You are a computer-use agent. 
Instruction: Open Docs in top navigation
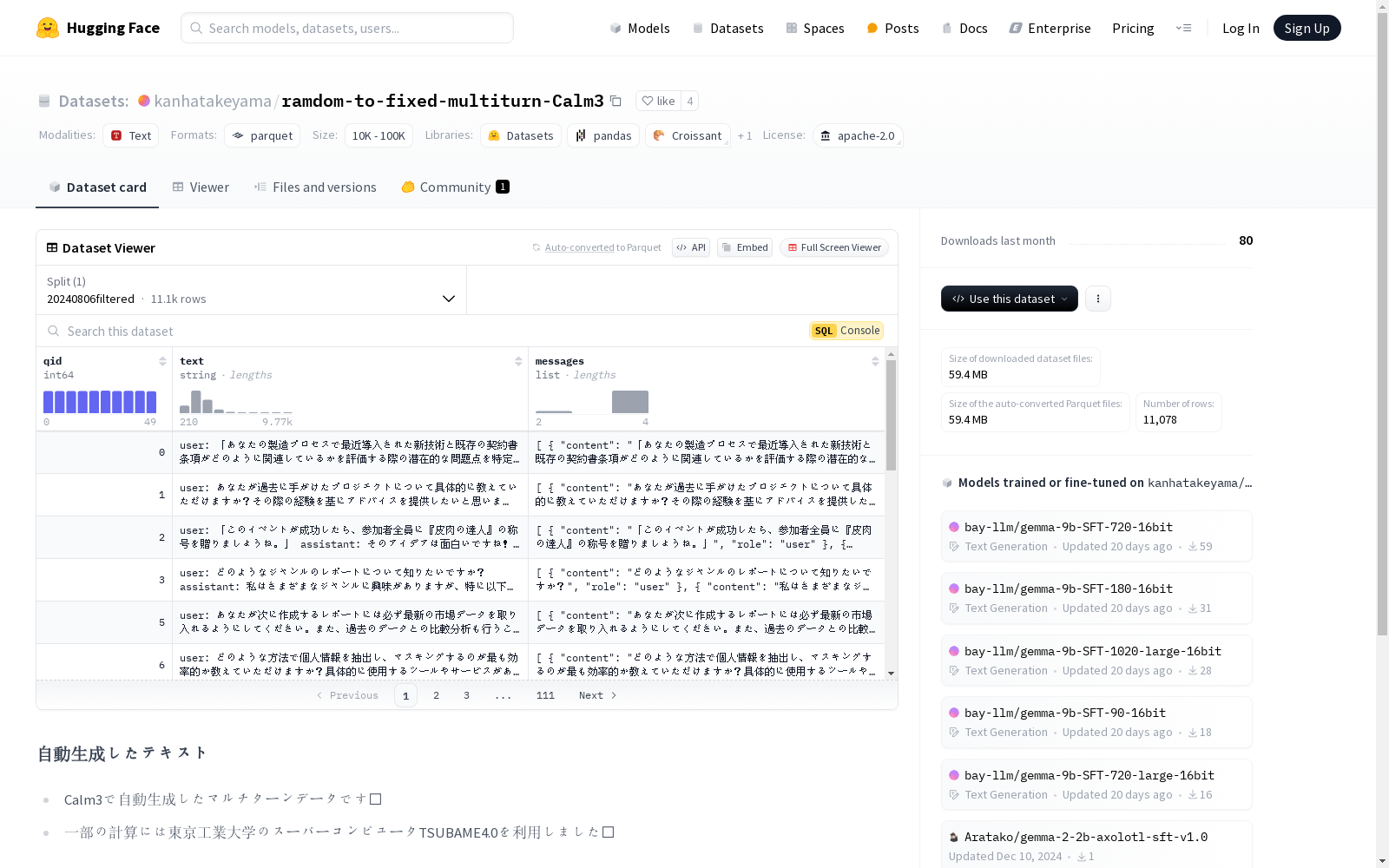point(964,28)
